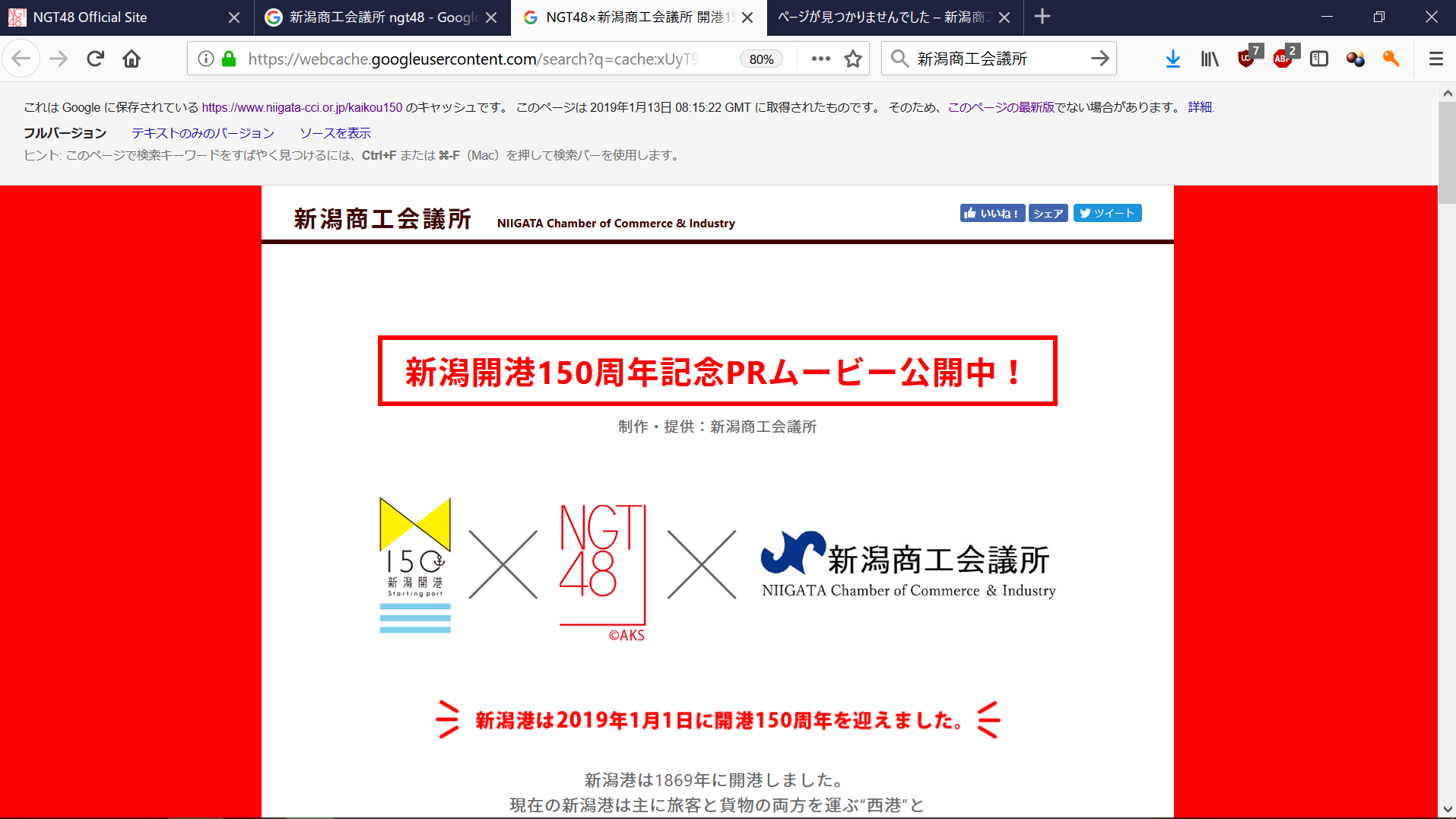
Task: Show site information icon in address bar
Action: point(206,59)
